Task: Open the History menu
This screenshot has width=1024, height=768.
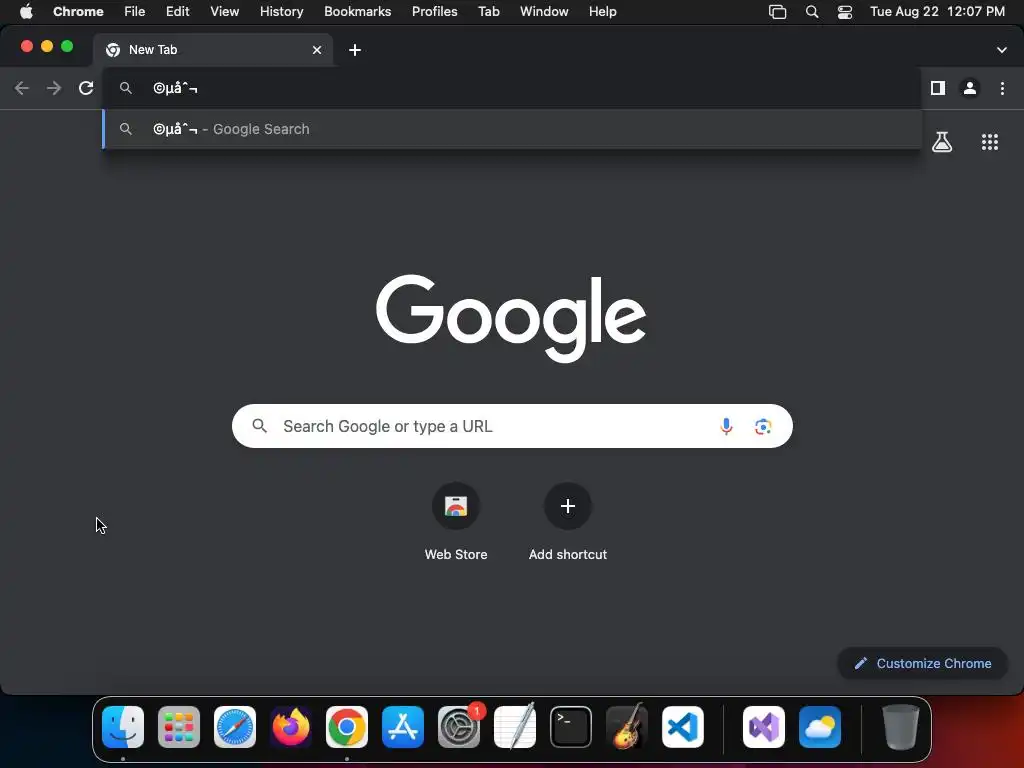Action: tap(281, 12)
